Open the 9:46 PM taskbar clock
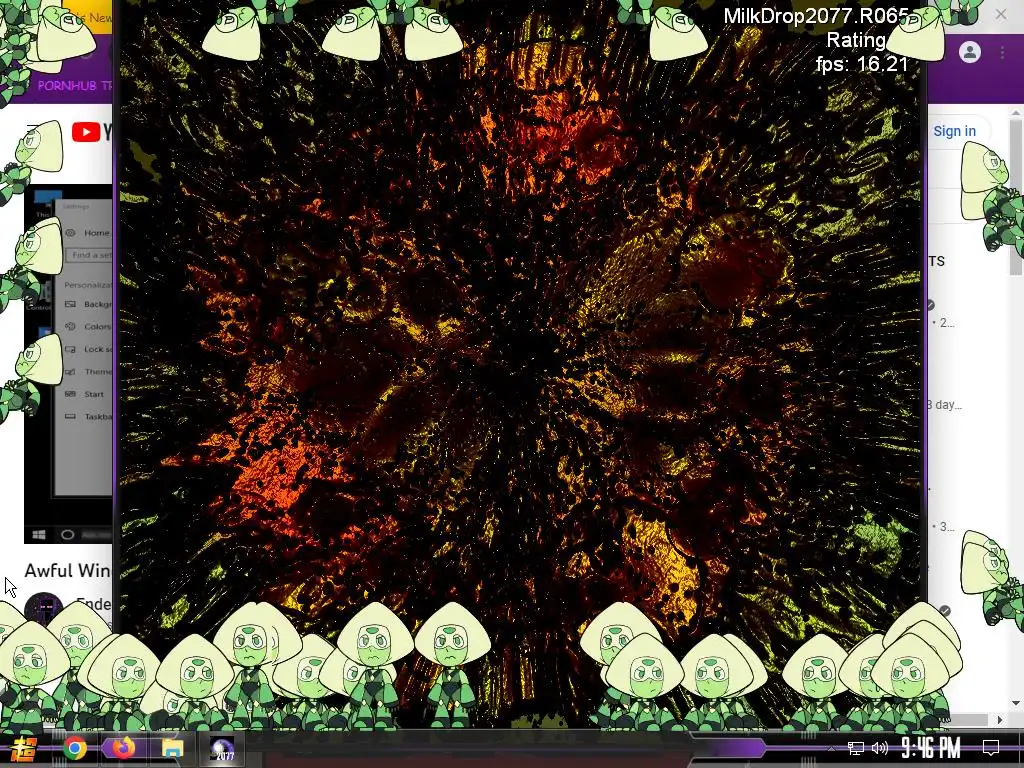 pyautogui.click(x=931, y=748)
